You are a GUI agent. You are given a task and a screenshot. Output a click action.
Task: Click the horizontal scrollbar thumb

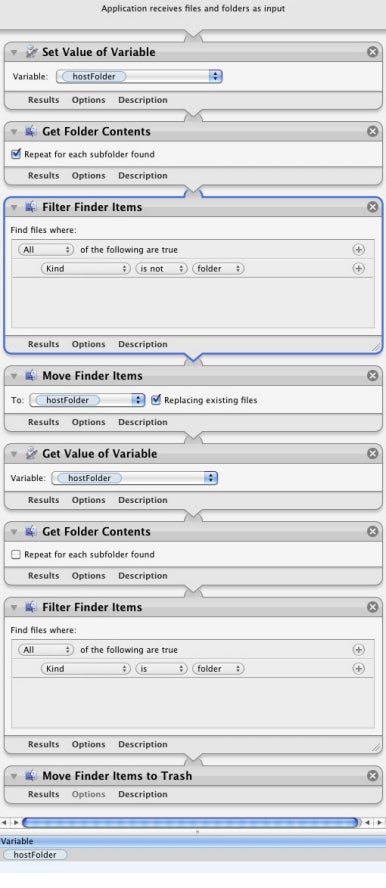click(x=190, y=822)
